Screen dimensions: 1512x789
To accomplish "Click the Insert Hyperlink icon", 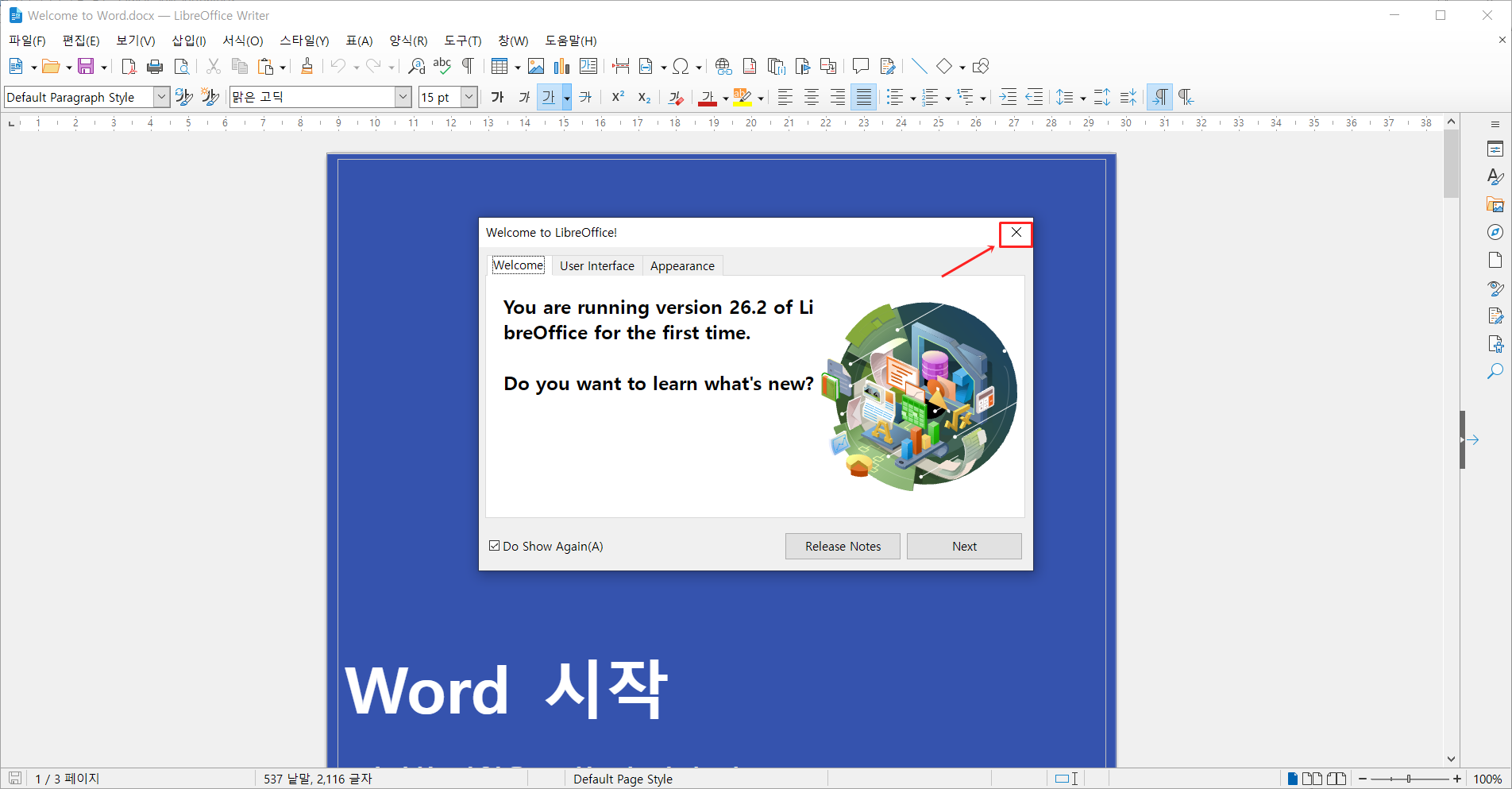I will (723, 67).
